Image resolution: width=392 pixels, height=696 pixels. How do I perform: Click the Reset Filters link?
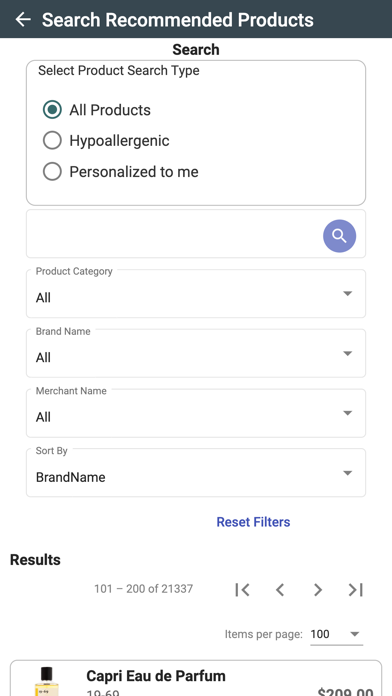253,522
